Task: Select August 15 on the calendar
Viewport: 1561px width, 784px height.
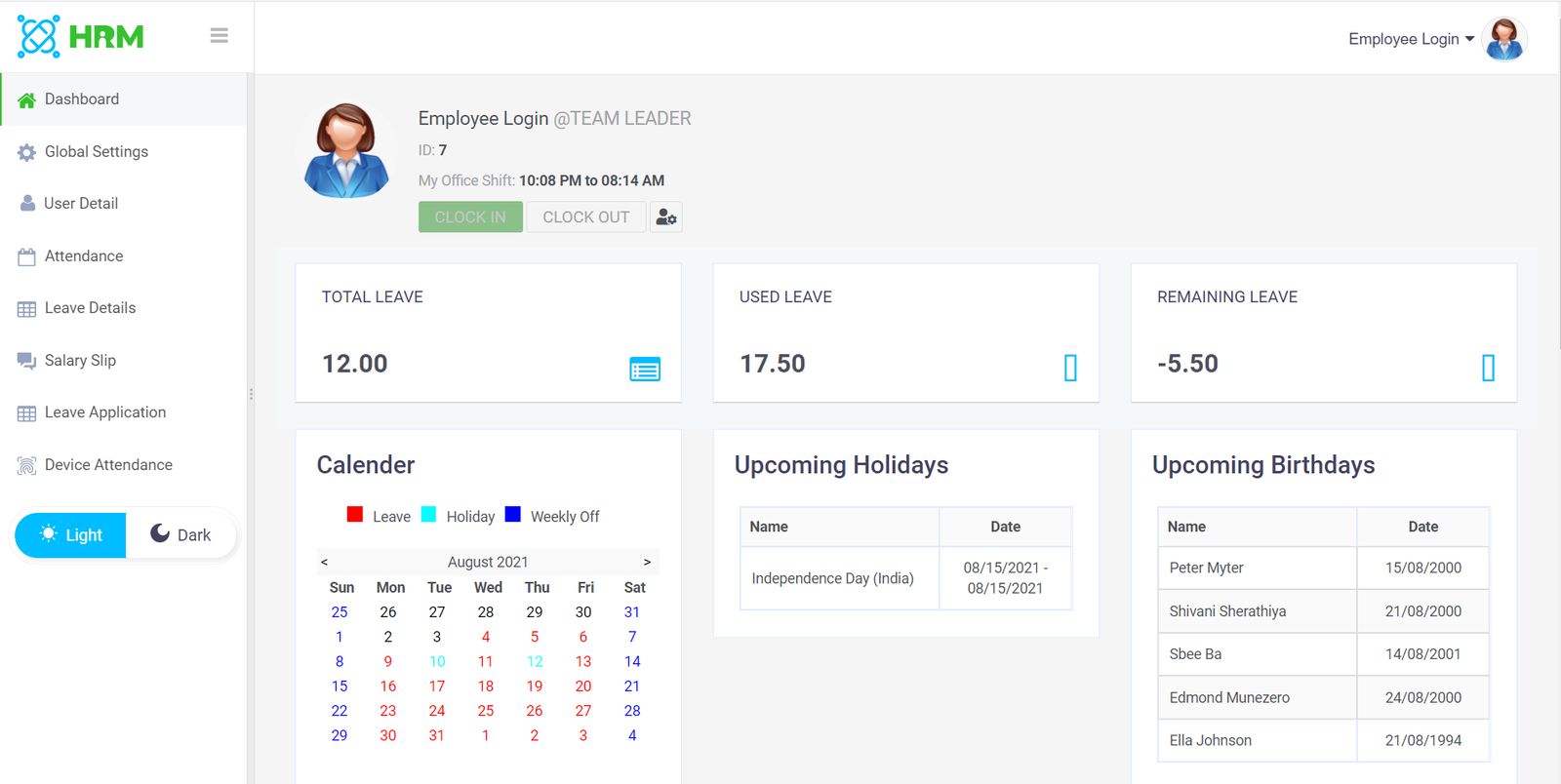Action: 340,686
